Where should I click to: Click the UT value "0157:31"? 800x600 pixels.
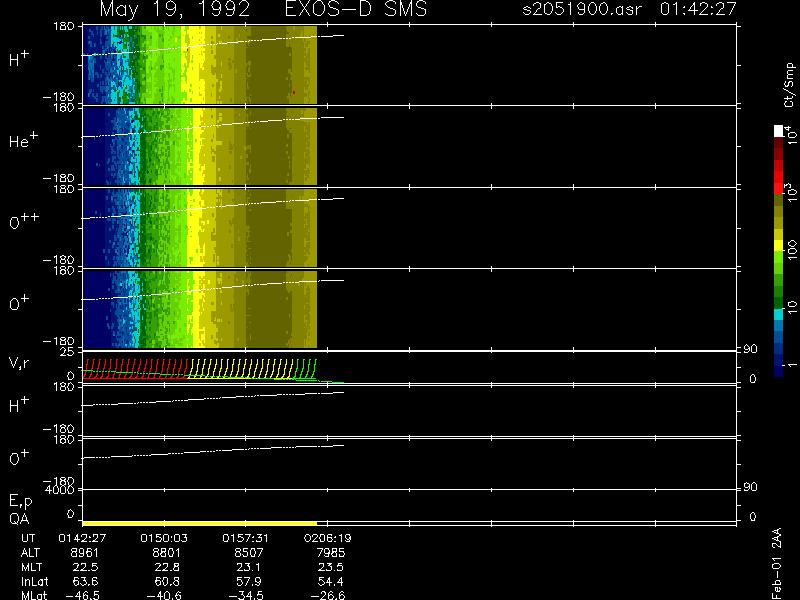tap(245, 538)
